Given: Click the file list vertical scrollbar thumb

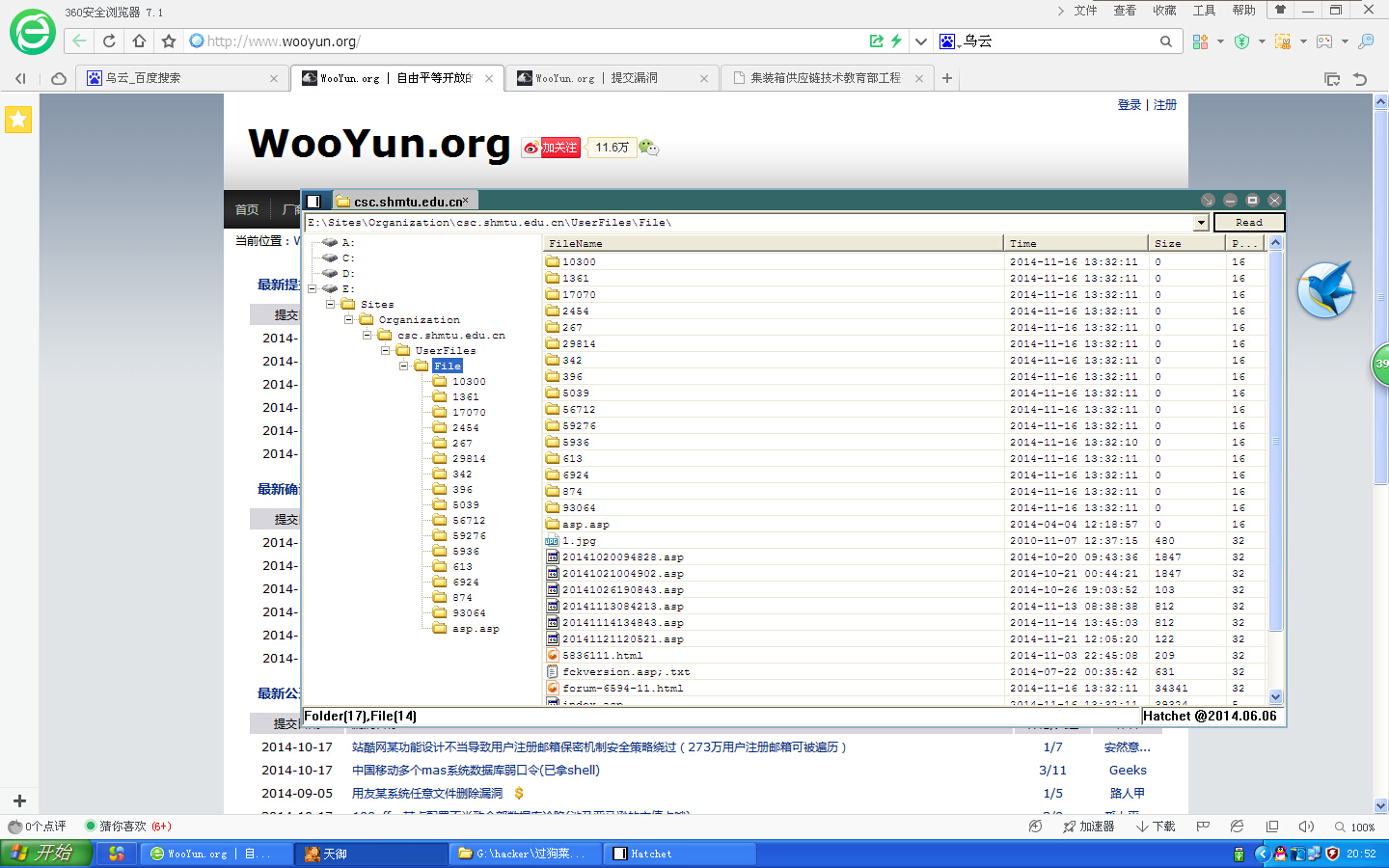Looking at the screenshot, I should pyautogui.click(x=1275, y=441).
